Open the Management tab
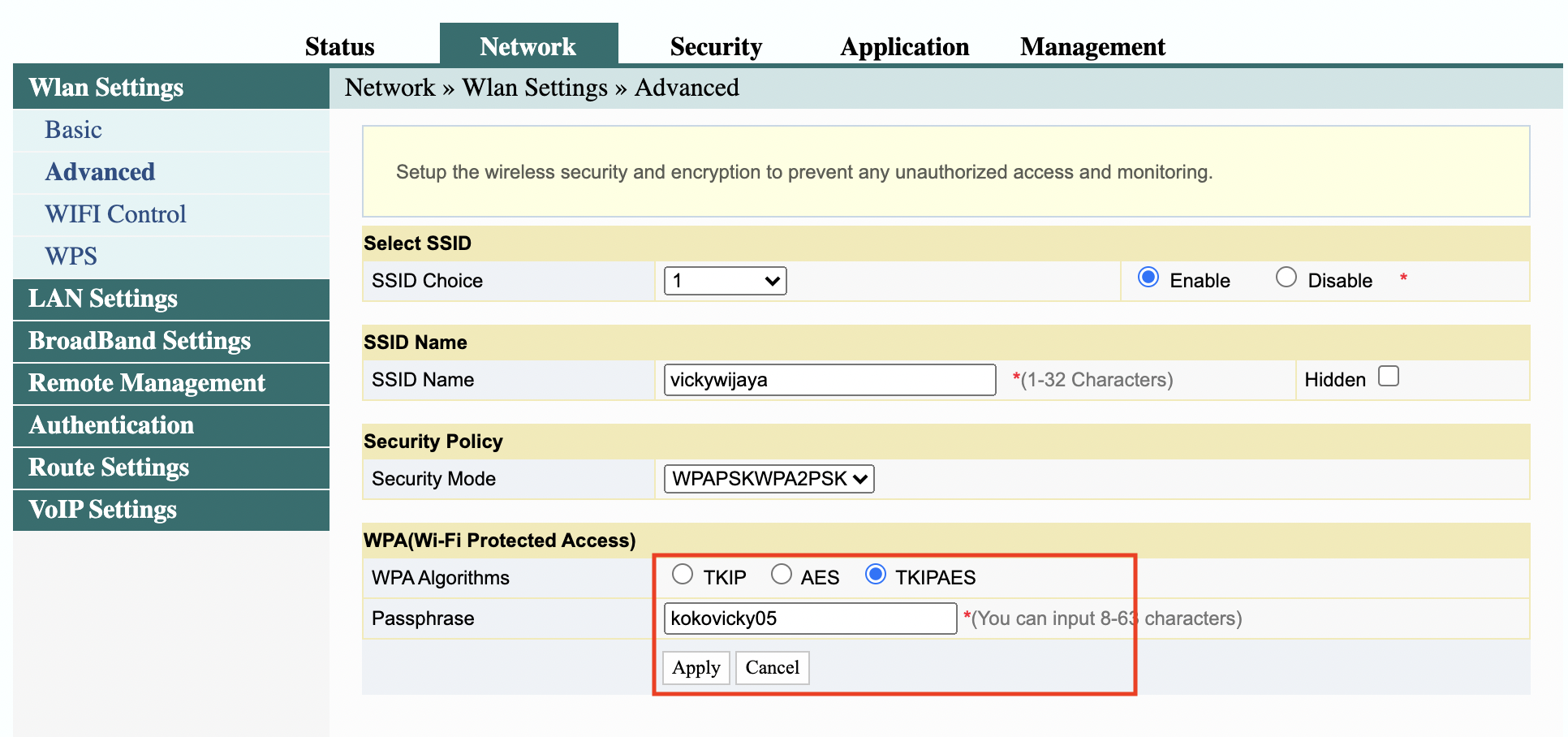 tap(1092, 45)
